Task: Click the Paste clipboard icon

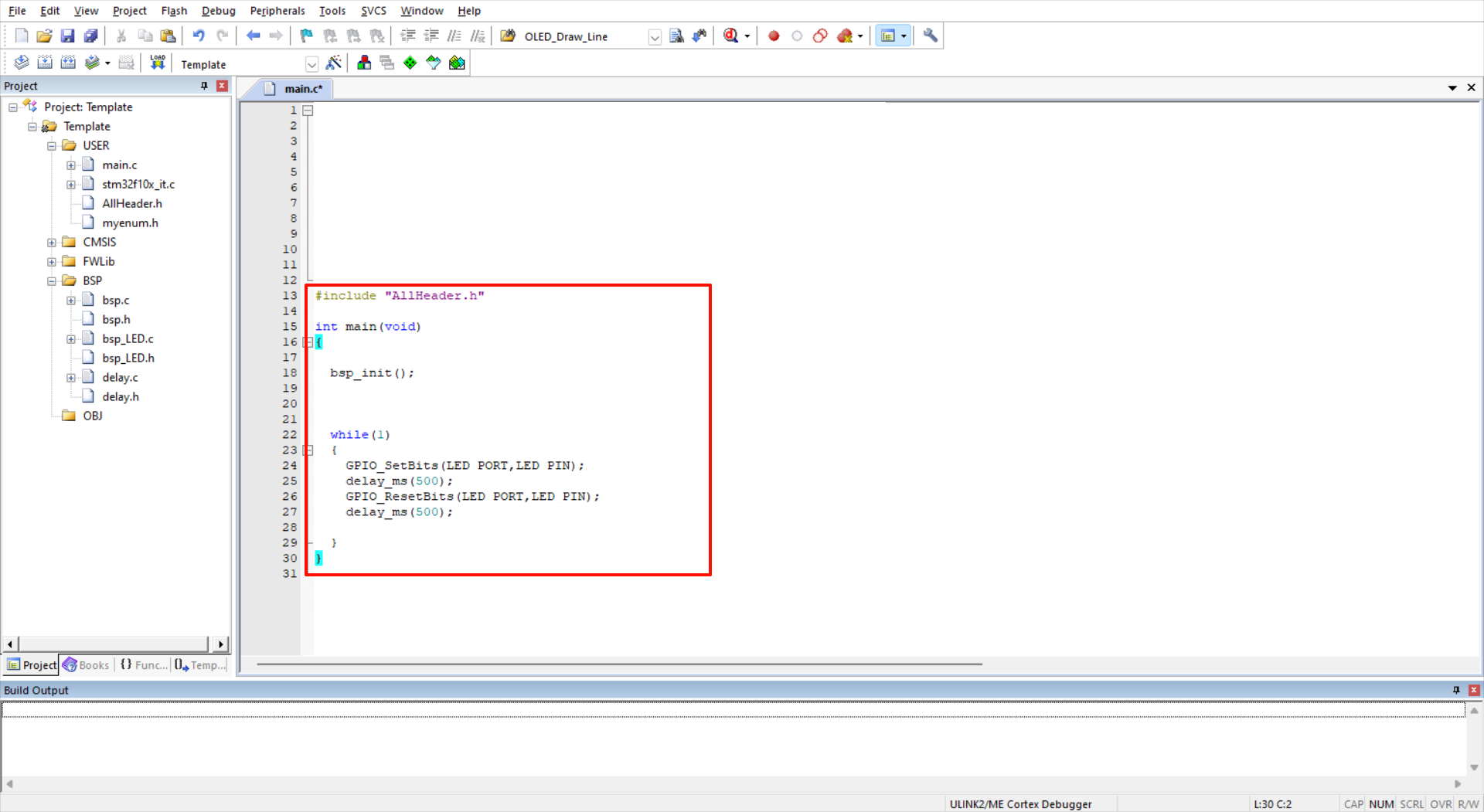Action: (x=168, y=36)
